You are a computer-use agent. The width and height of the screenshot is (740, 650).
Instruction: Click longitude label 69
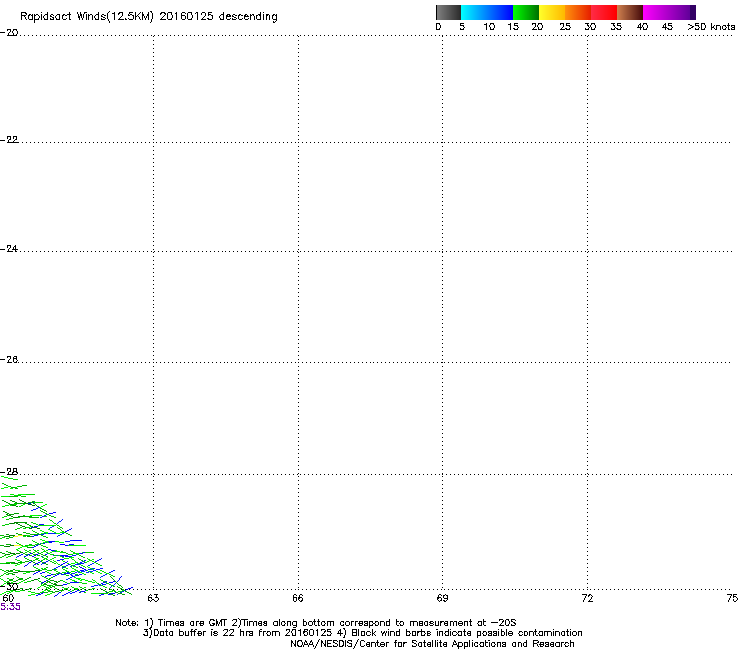(442, 598)
